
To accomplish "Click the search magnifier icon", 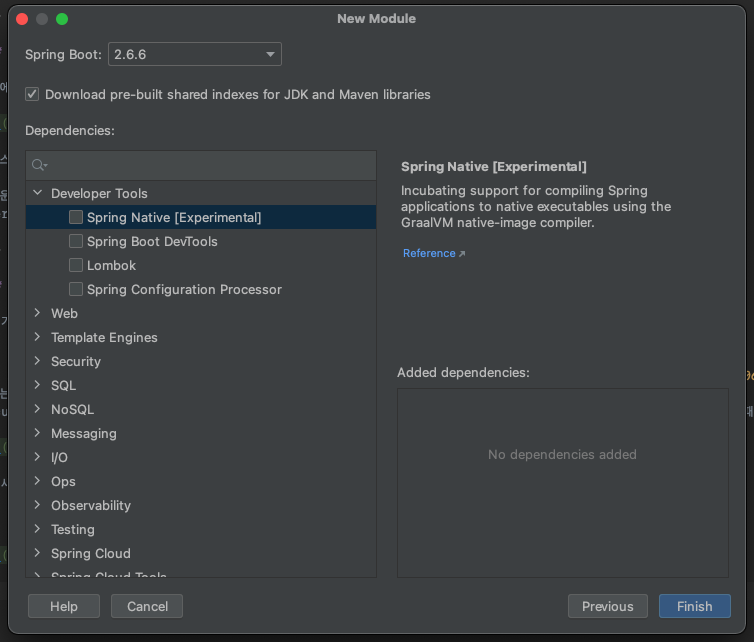I will [39, 165].
